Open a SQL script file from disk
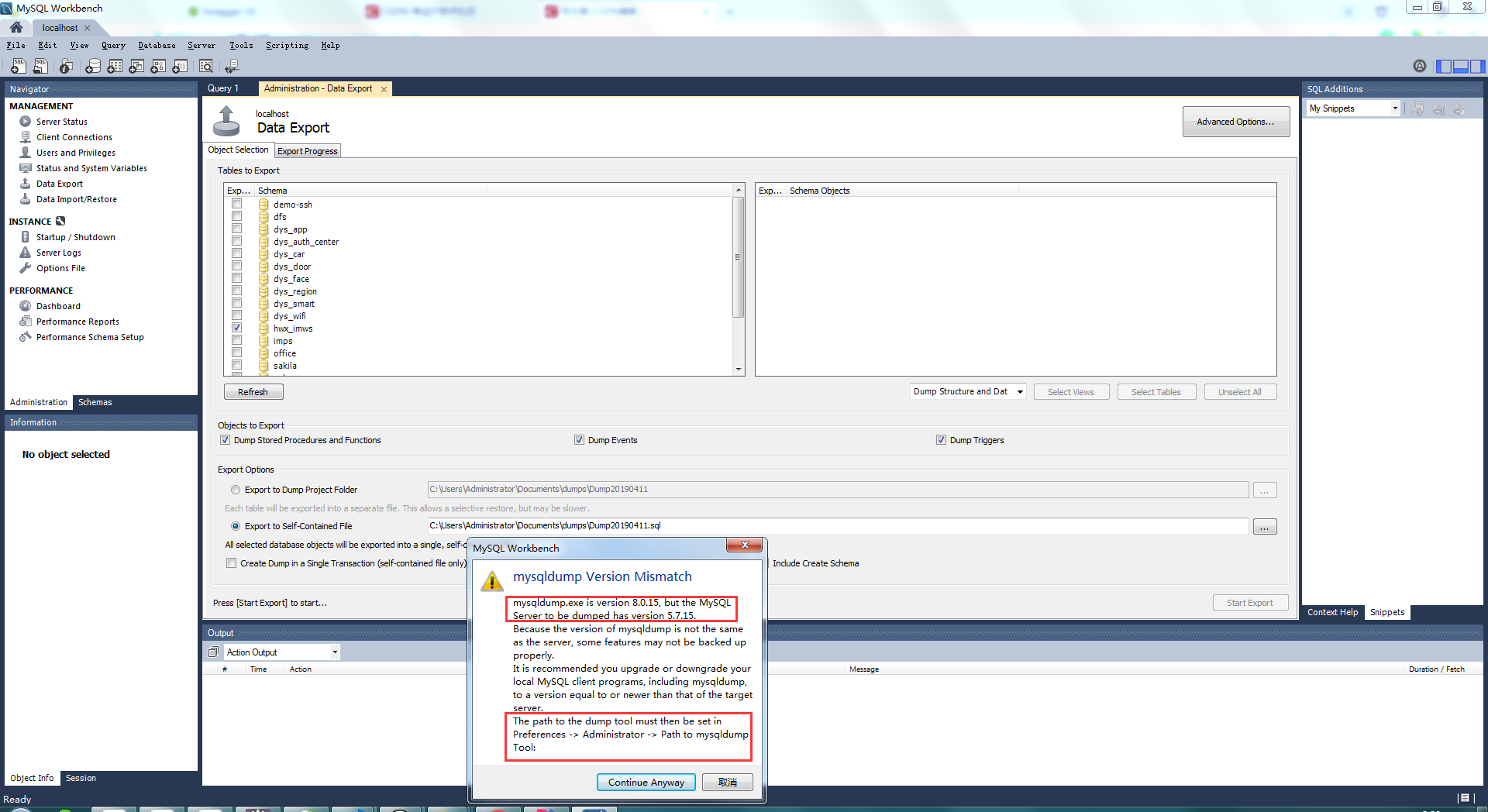This screenshot has height=812, width=1488. click(40, 66)
